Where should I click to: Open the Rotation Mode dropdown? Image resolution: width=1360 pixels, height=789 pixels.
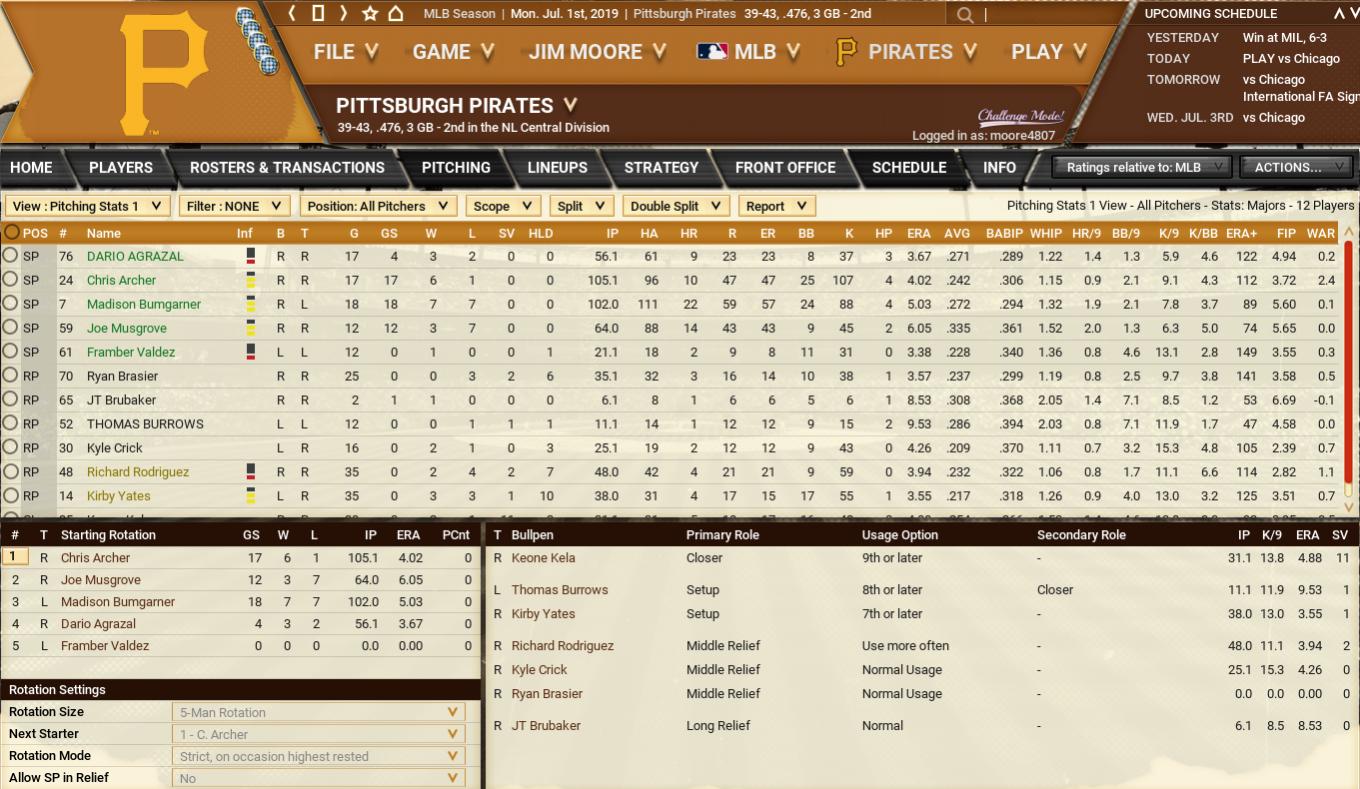tap(320, 756)
